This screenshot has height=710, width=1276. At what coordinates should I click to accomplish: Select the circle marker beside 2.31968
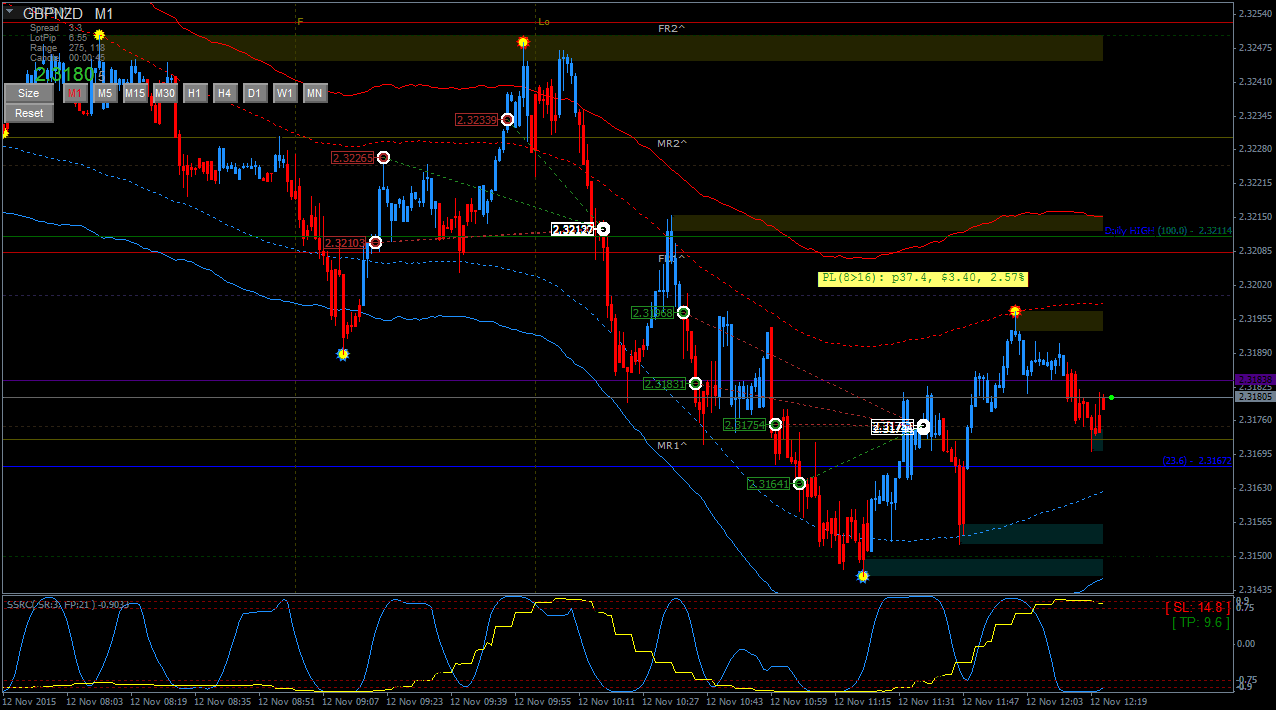pos(683,312)
